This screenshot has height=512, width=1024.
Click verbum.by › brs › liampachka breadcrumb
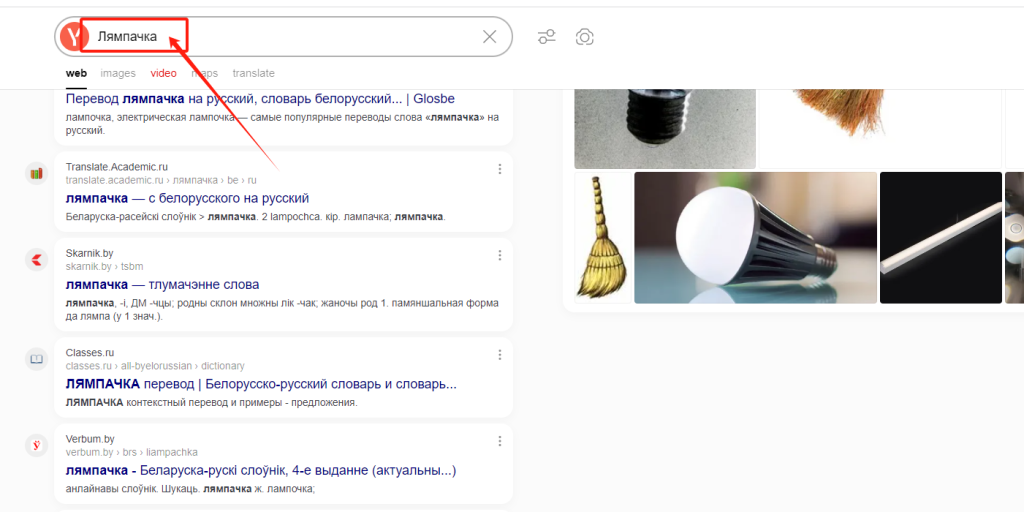coord(132,452)
